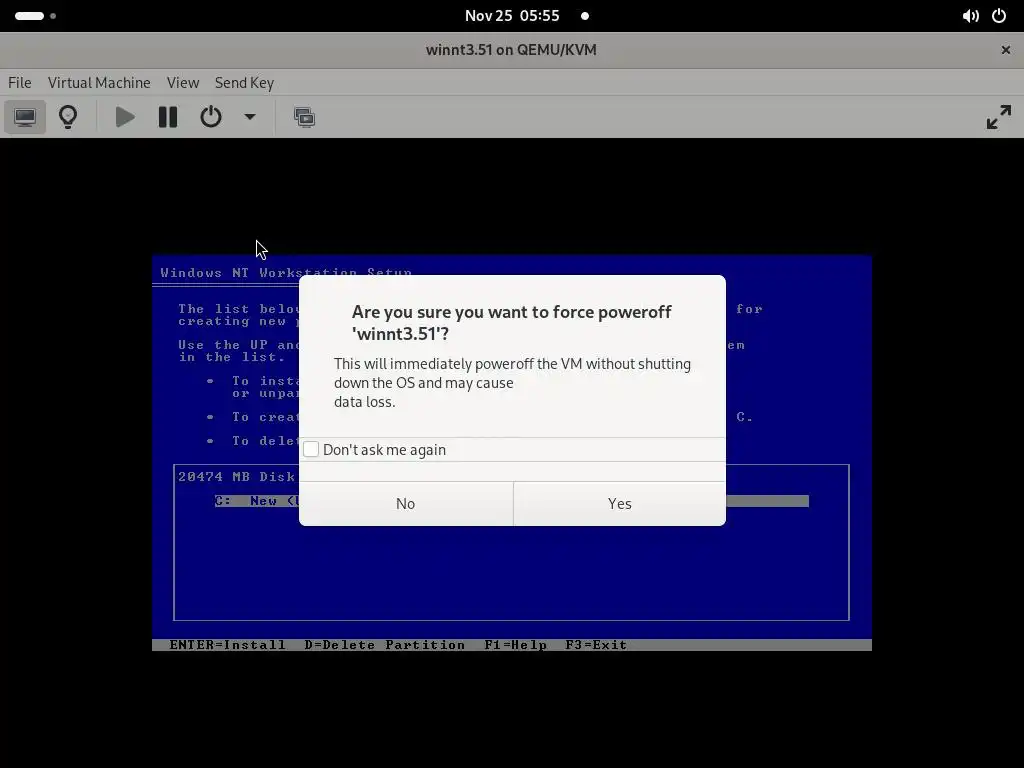Show the graphical console view
The image size is (1024, 768).
[x=25, y=118]
